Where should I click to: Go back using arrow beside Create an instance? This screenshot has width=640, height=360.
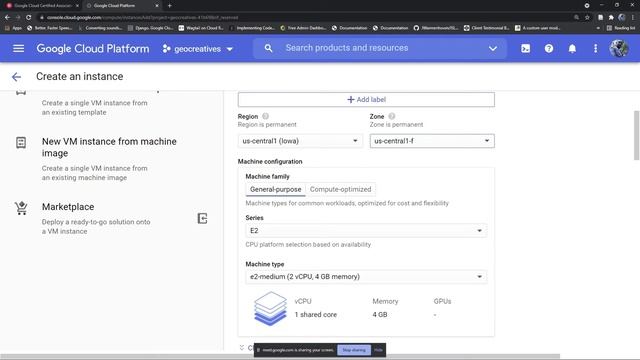coord(16,77)
